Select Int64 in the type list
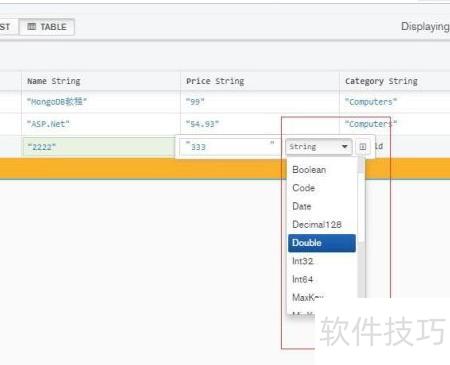The image size is (450, 365). [322, 279]
